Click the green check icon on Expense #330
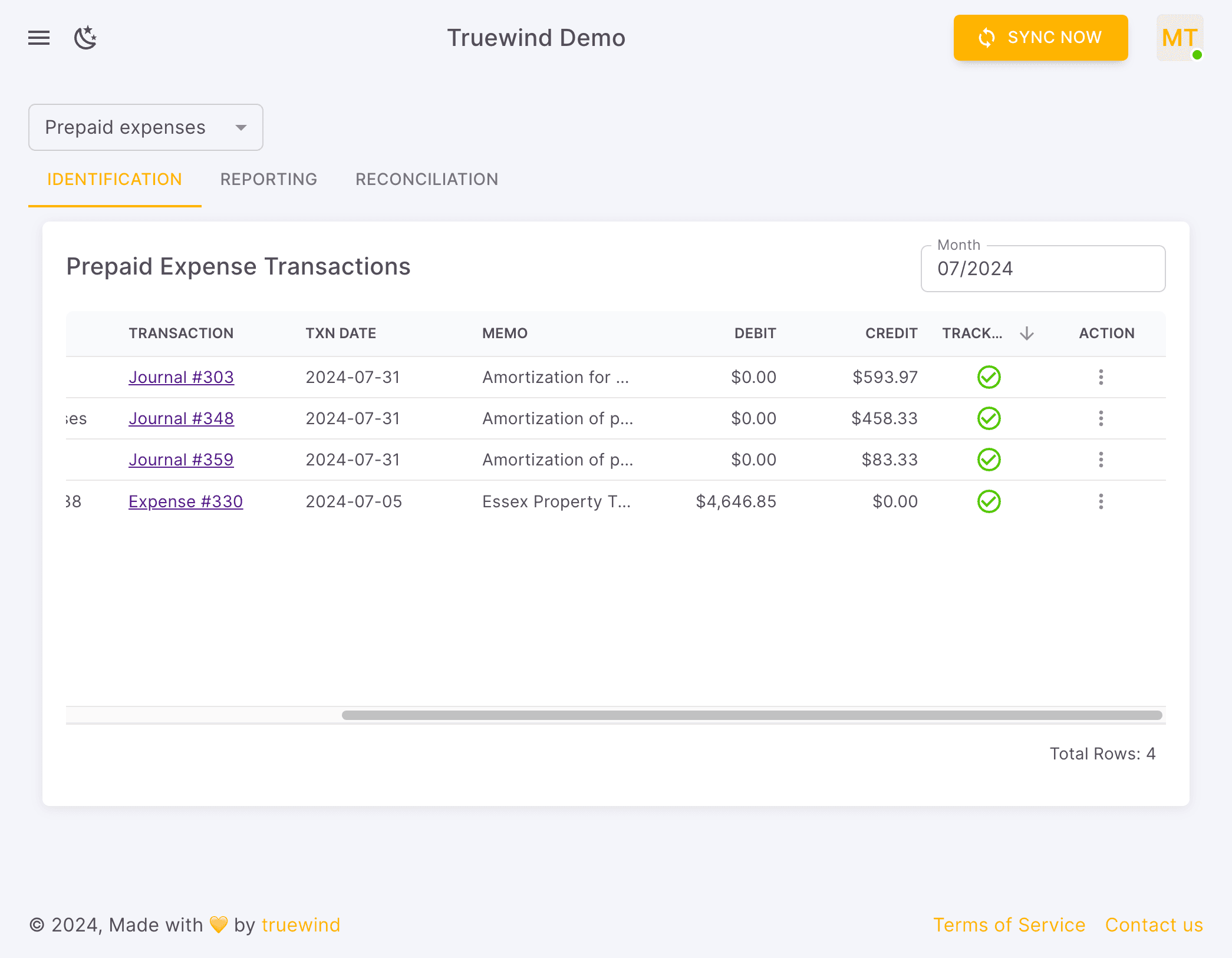Image resolution: width=1232 pixels, height=958 pixels. tap(988, 501)
